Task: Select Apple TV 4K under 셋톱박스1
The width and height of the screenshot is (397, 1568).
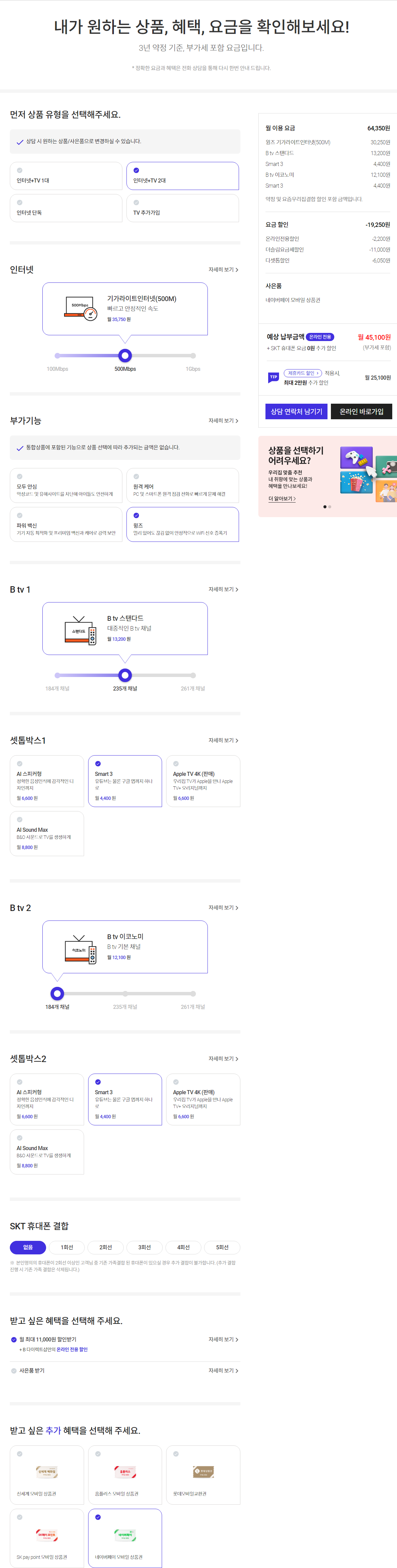Action: (x=203, y=781)
